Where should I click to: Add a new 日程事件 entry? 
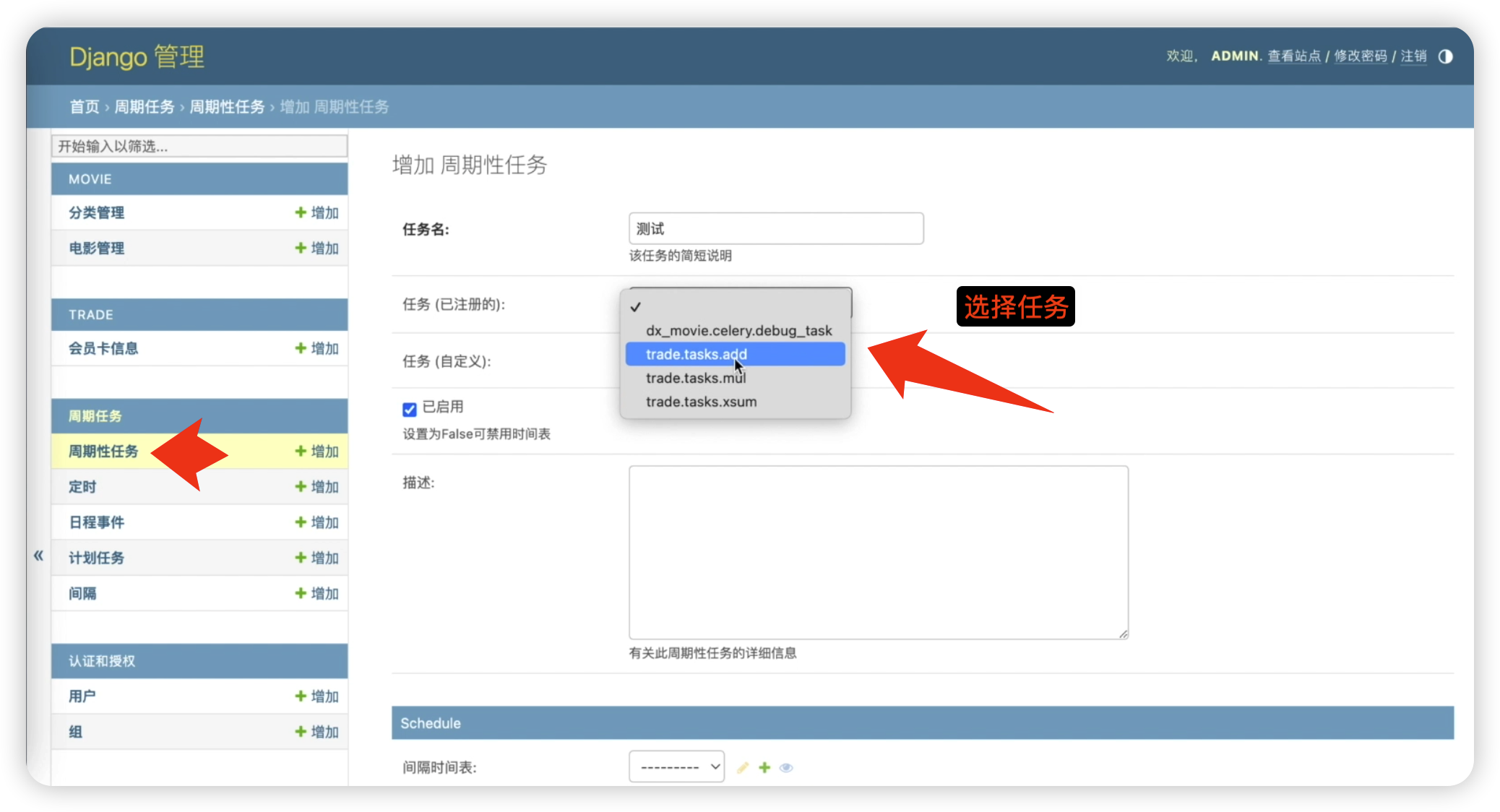point(317,522)
